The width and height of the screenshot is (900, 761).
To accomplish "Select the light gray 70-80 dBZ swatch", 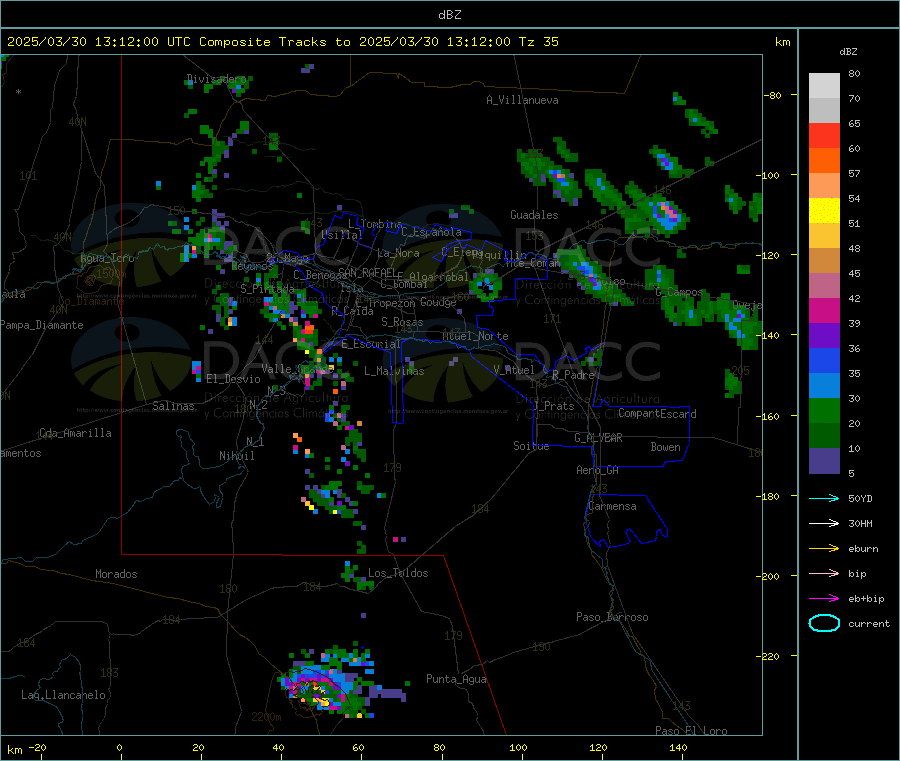I will pyautogui.click(x=824, y=86).
